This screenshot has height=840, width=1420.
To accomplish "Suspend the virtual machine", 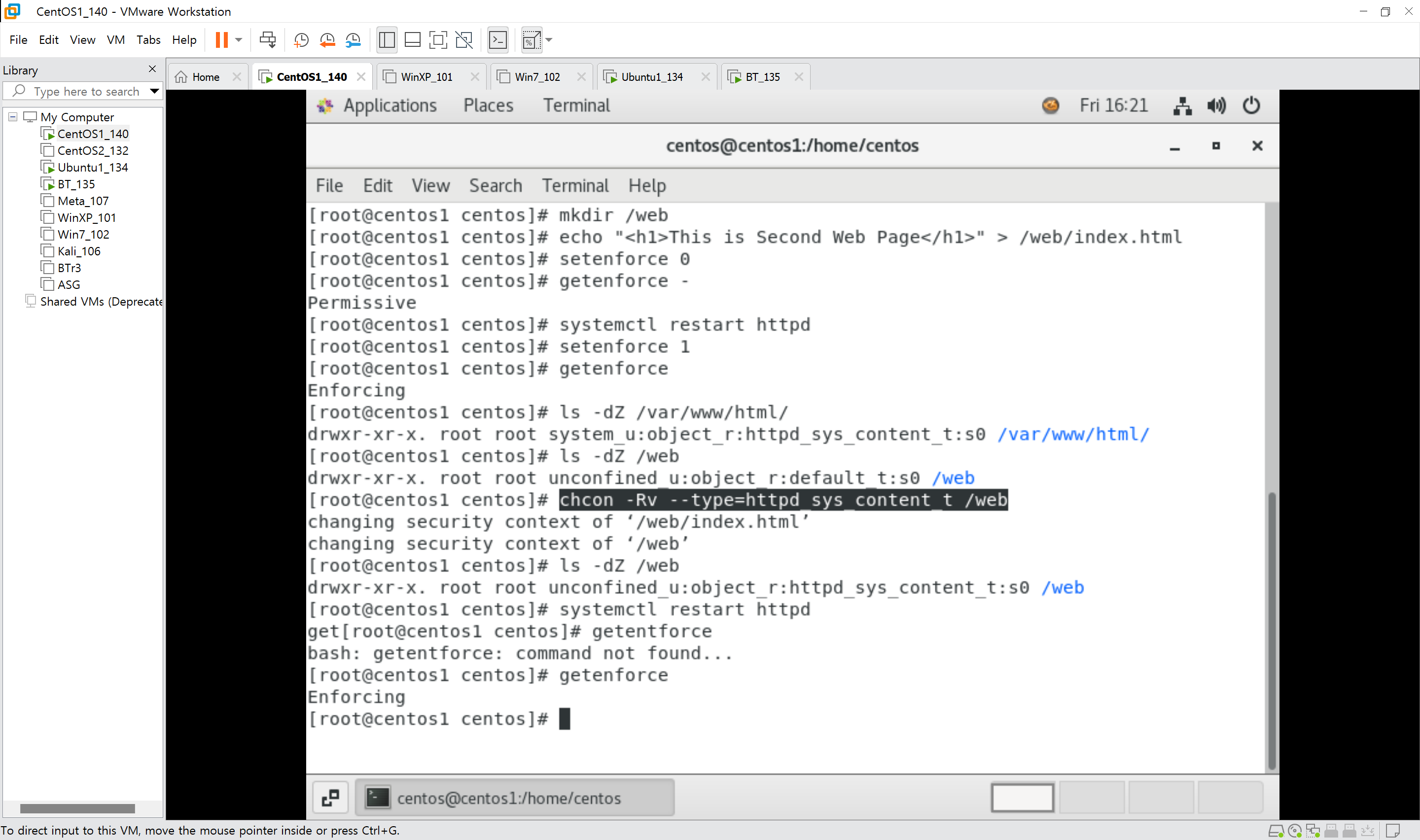I will 221,39.
